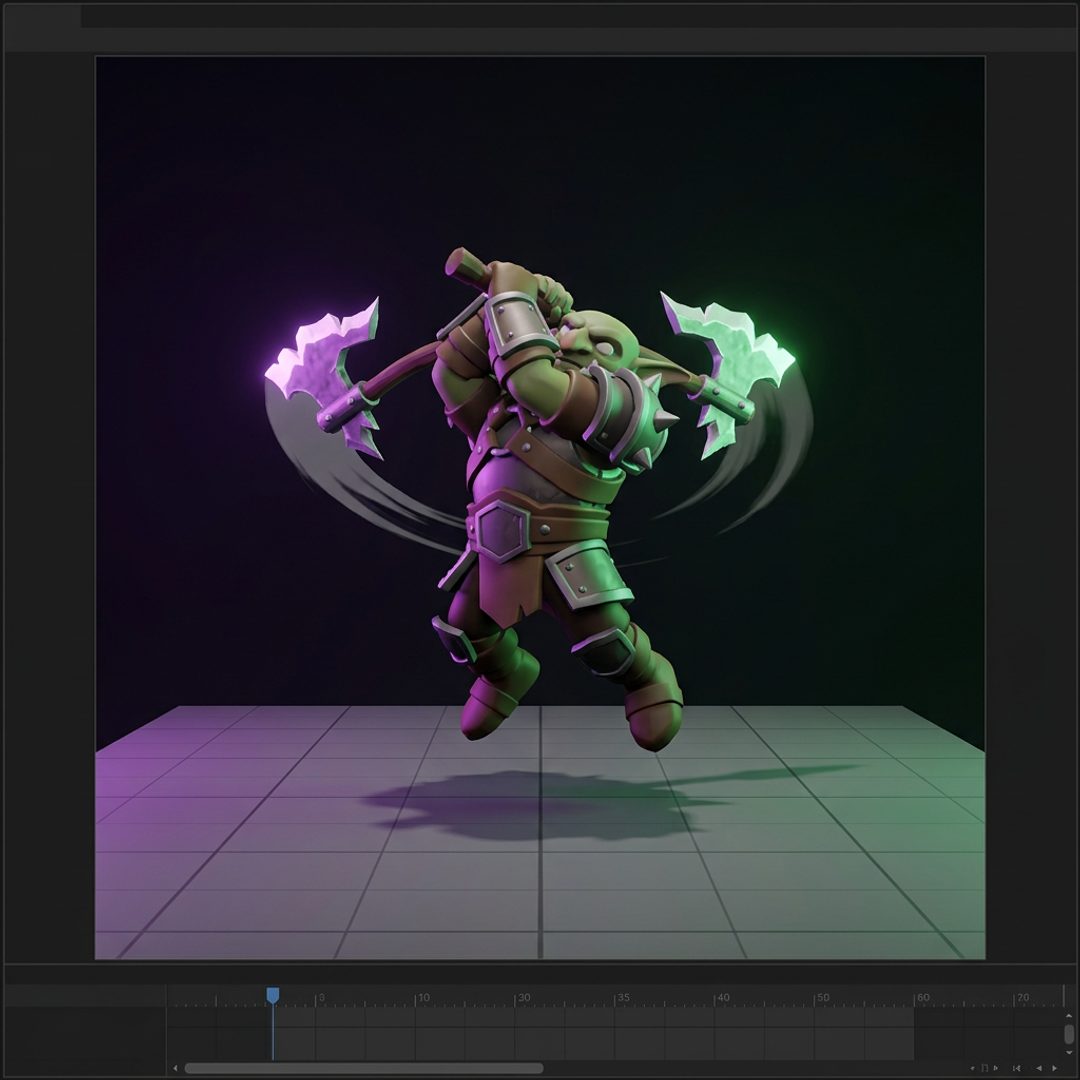Viewport: 1080px width, 1080px height.
Task: Click the left arrow of the timeline scrollbar
Action: tap(175, 1068)
